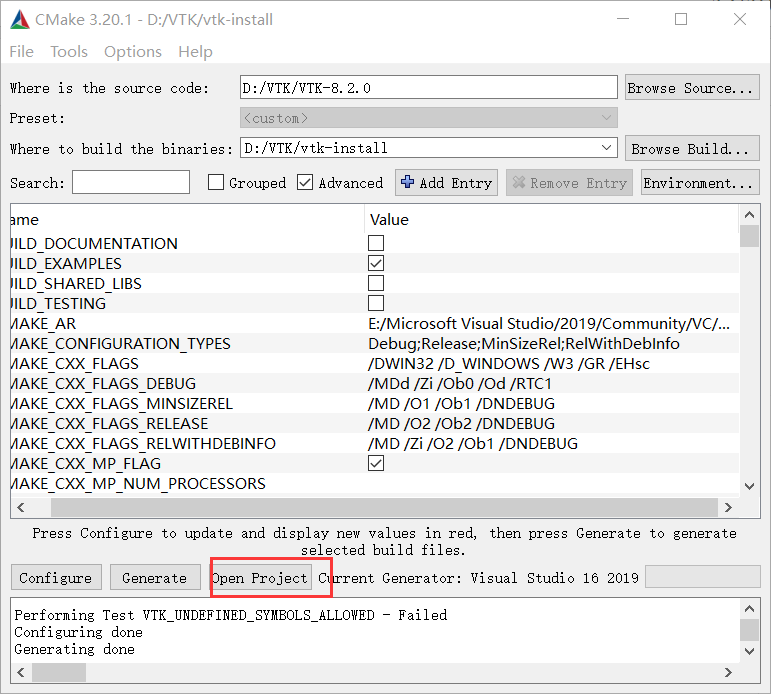Viewport: 771px width, 694px height.
Task: Click the blue plus Add Entry icon
Action: [x=407, y=182]
